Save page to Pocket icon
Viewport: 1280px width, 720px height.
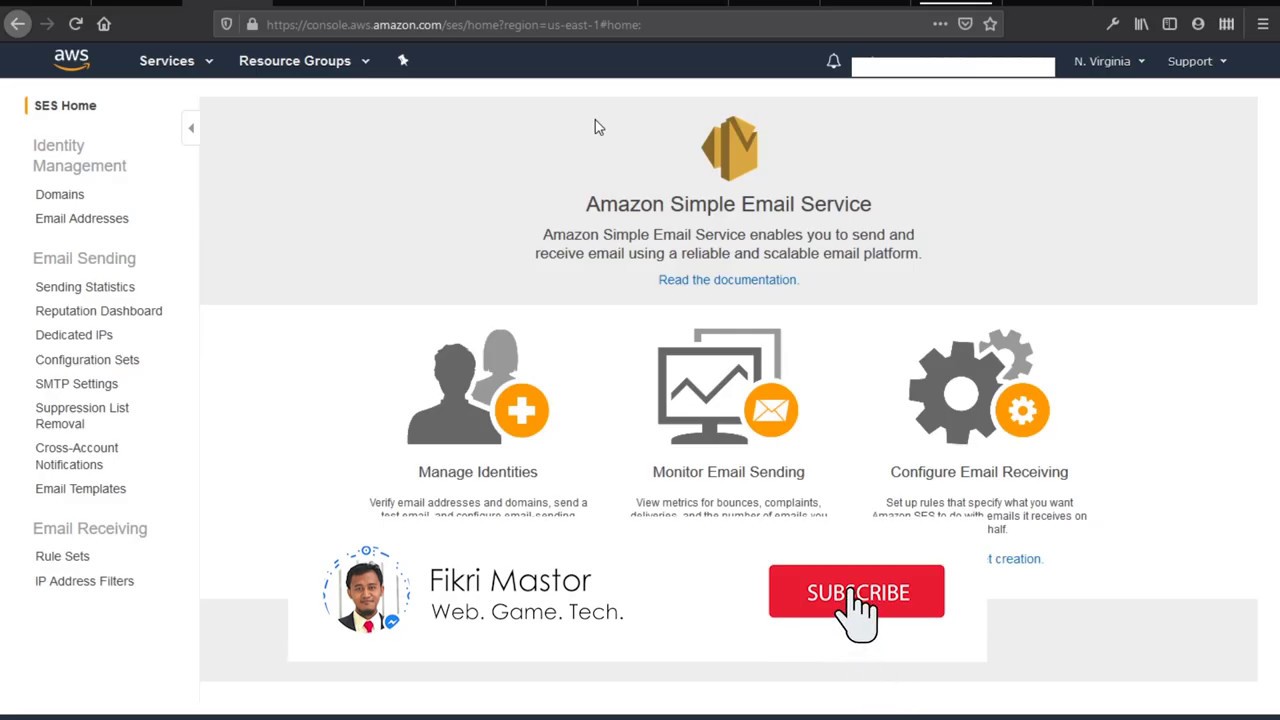point(965,24)
